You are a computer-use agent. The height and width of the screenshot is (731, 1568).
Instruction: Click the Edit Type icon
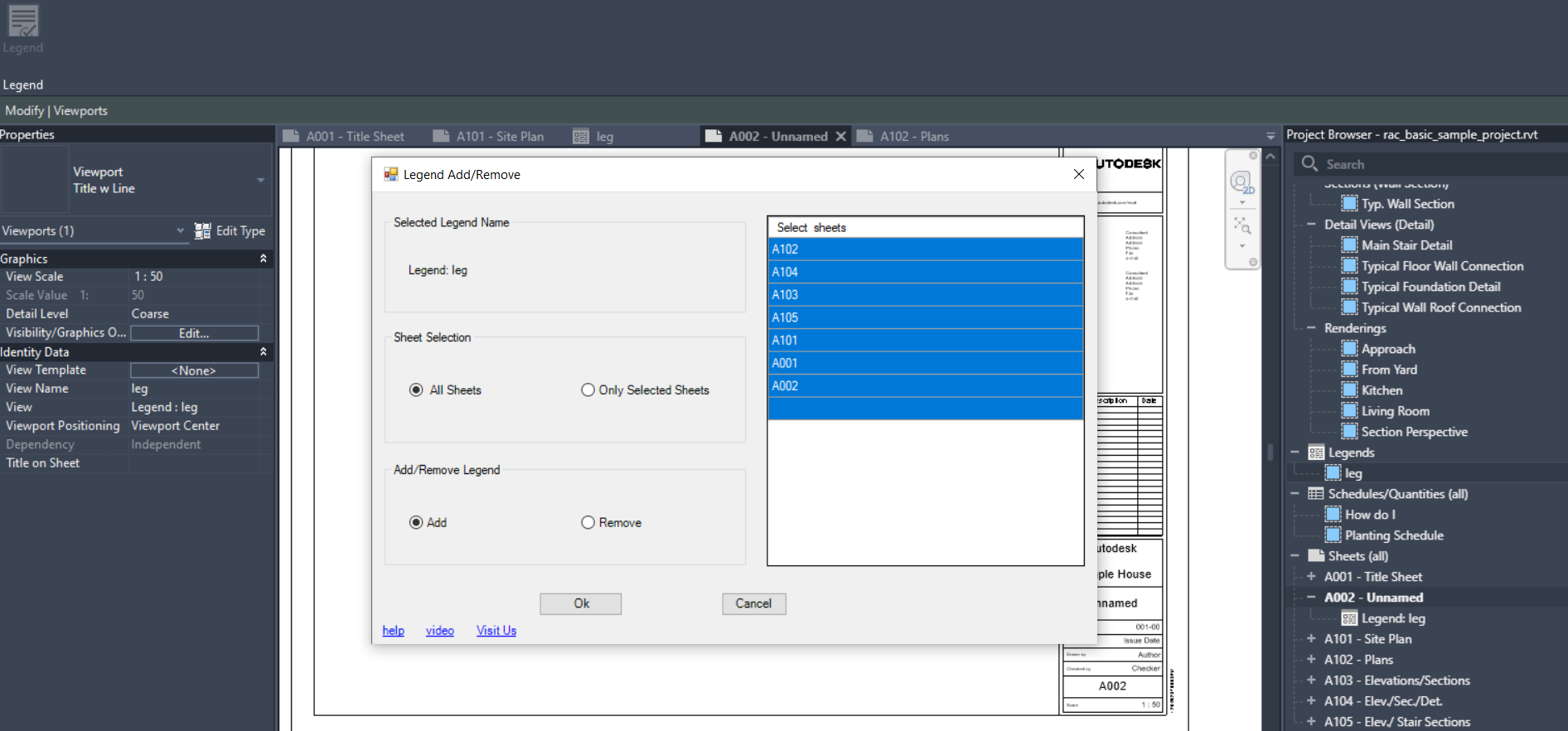pyautogui.click(x=202, y=231)
